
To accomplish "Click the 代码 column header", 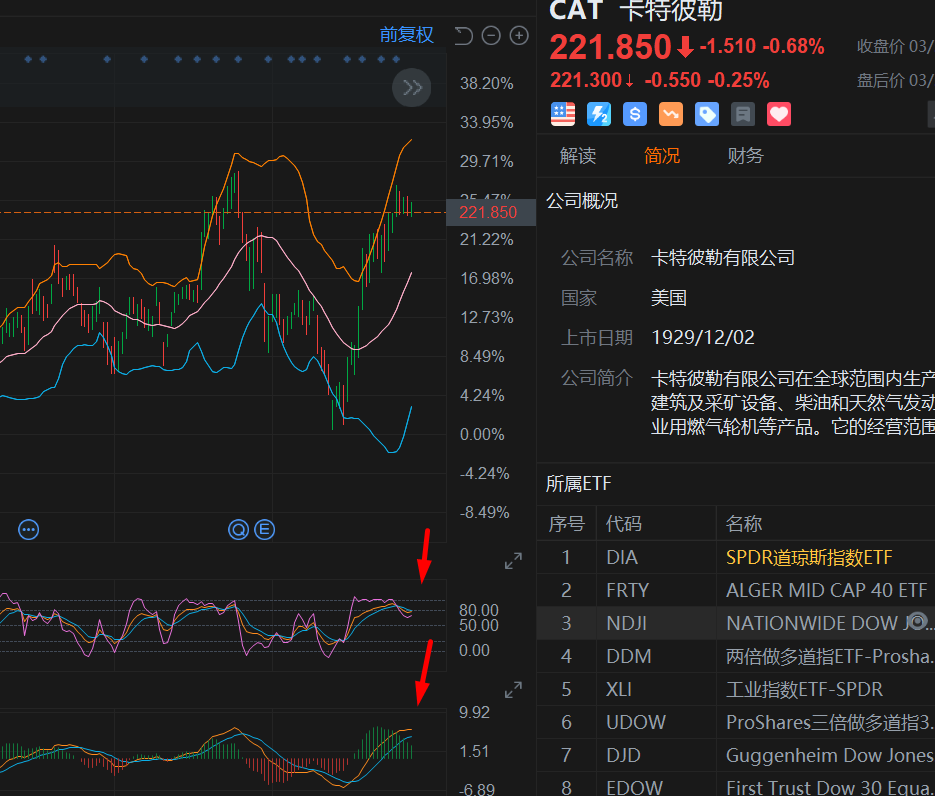I will pyautogui.click(x=624, y=524).
